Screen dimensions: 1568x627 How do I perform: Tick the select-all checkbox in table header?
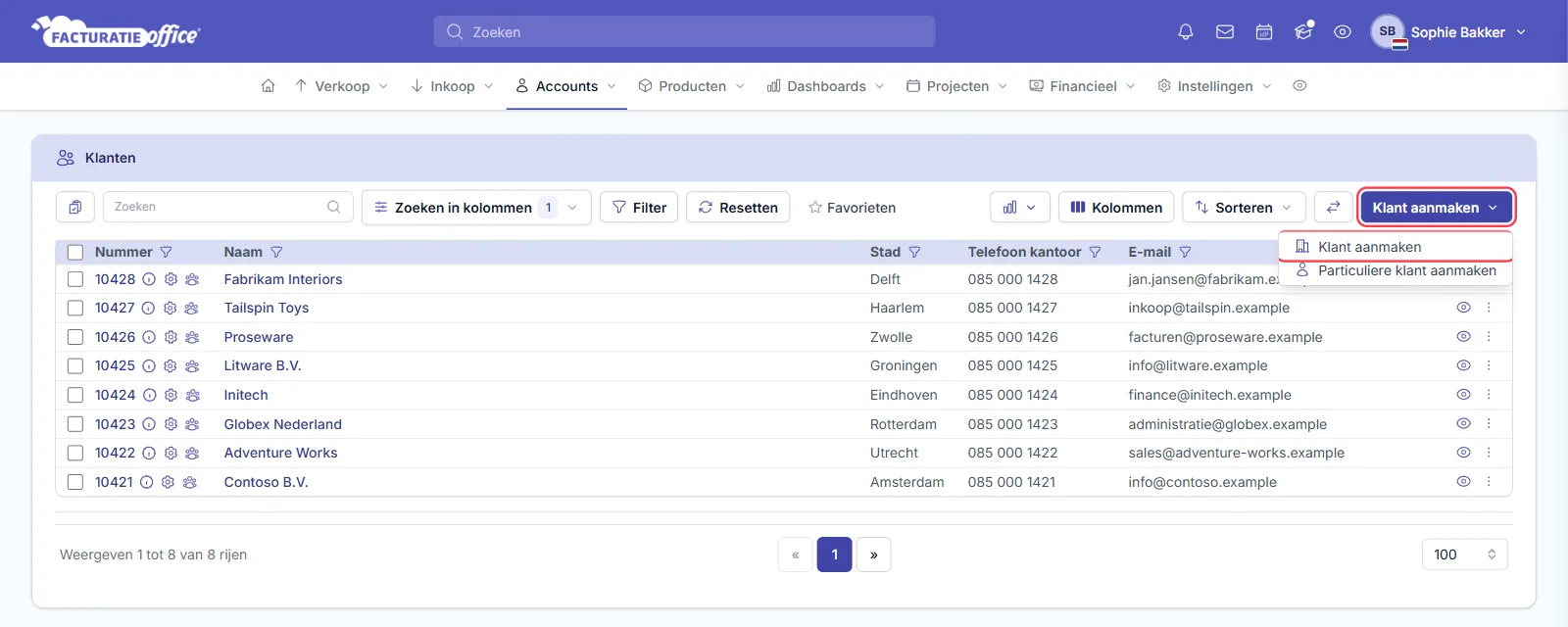point(75,252)
